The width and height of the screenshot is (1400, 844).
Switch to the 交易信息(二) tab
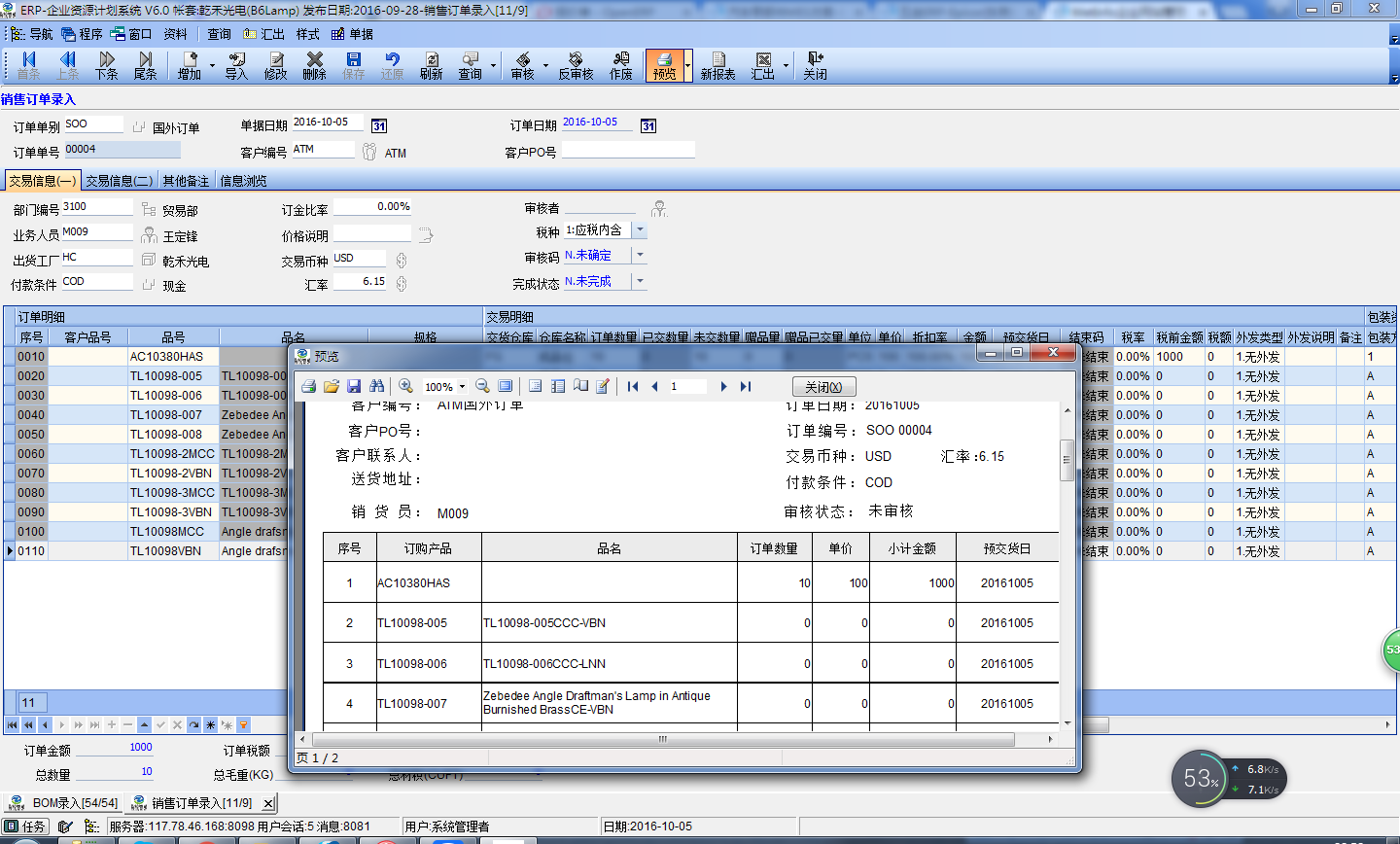[119, 181]
